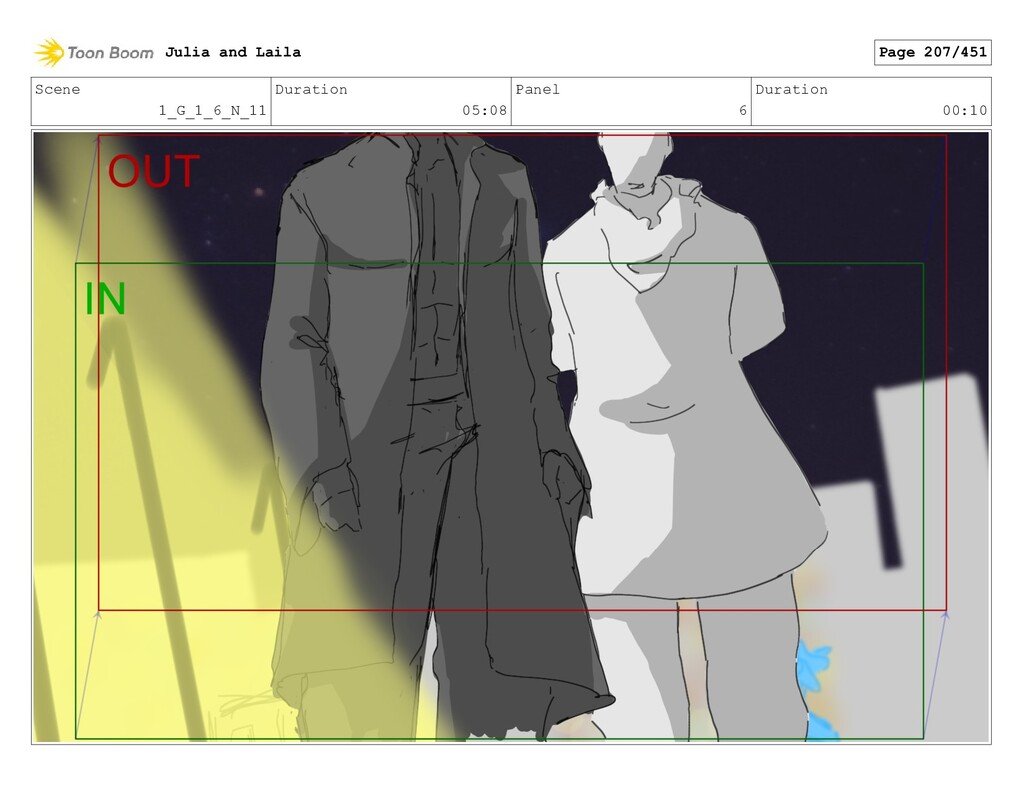The width and height of the screenshot is (1024, 791).
Task: Click the green 'IN' camera frame label
Action: click(x=105, y=299)
